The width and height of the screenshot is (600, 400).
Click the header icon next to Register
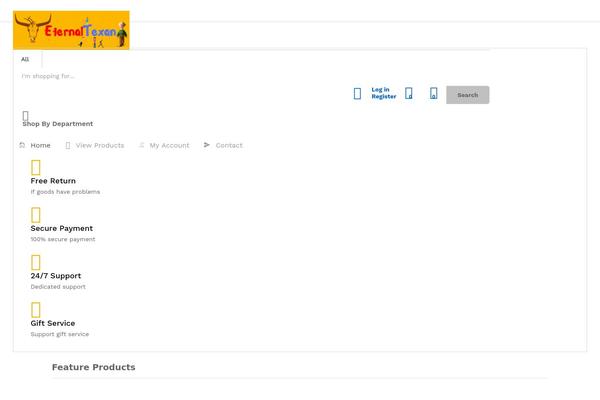click(x=409, y=93)
